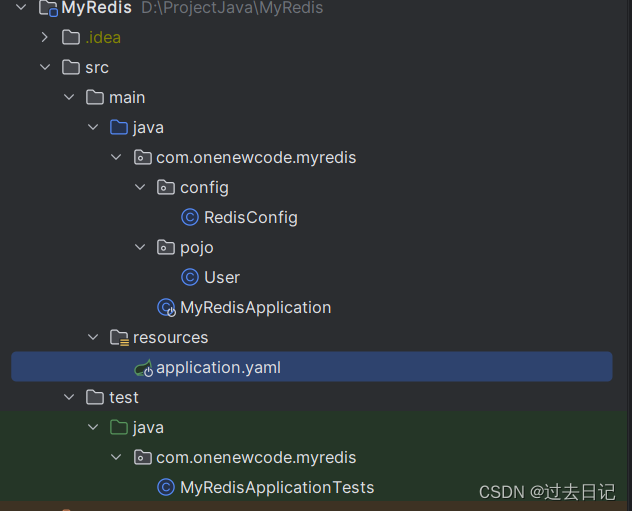The width and height of the screenshot is (632, 511).
Task: Click the config package icon
Action: coord(166,187)
